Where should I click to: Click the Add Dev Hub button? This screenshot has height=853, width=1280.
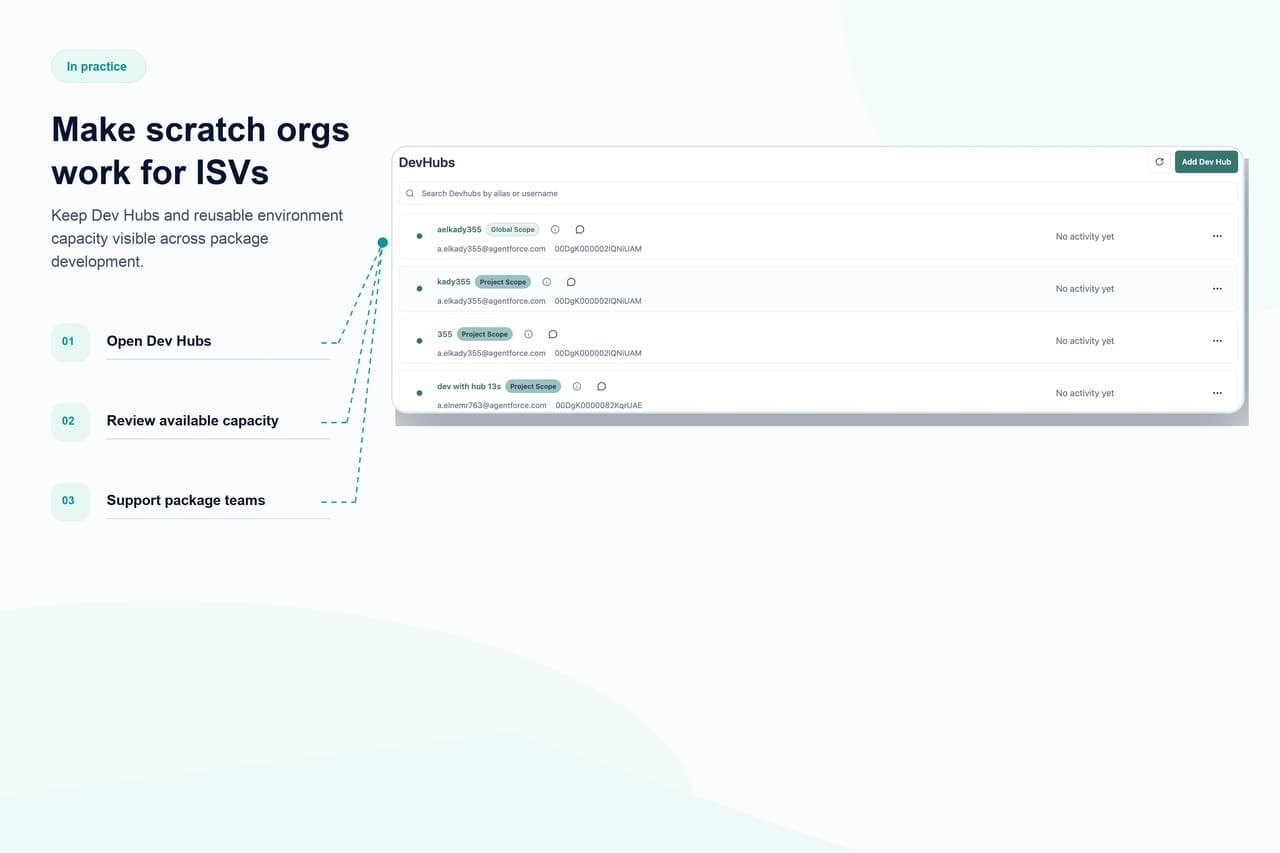1206,162
